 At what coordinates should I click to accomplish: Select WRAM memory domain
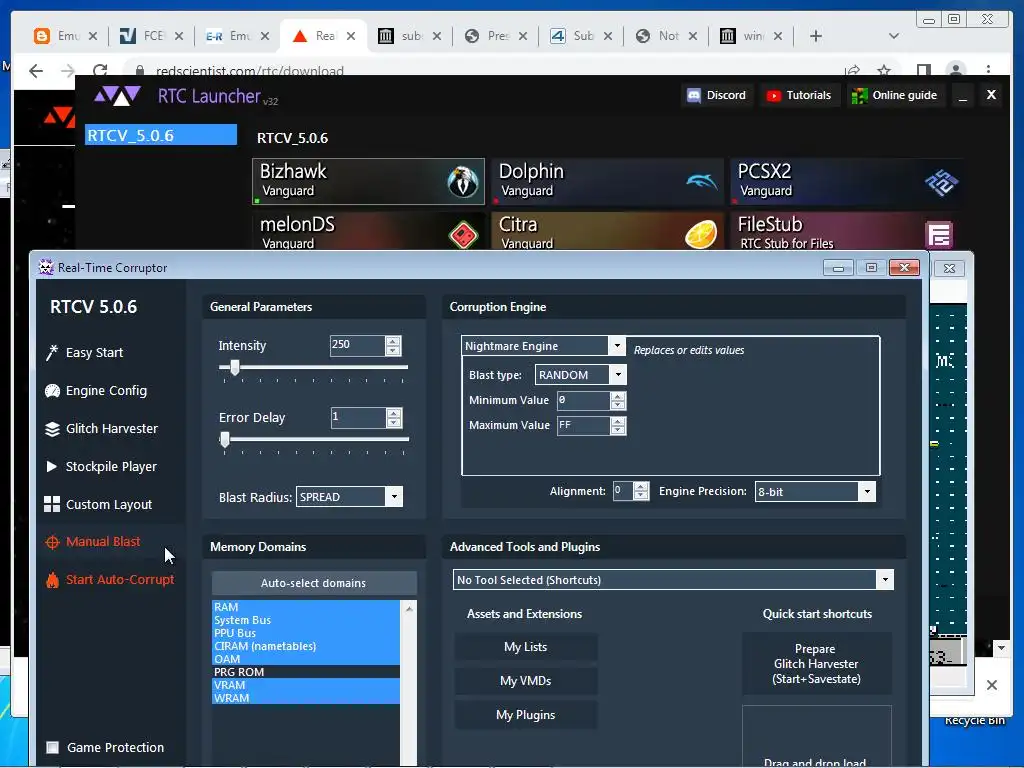point(306,698)
